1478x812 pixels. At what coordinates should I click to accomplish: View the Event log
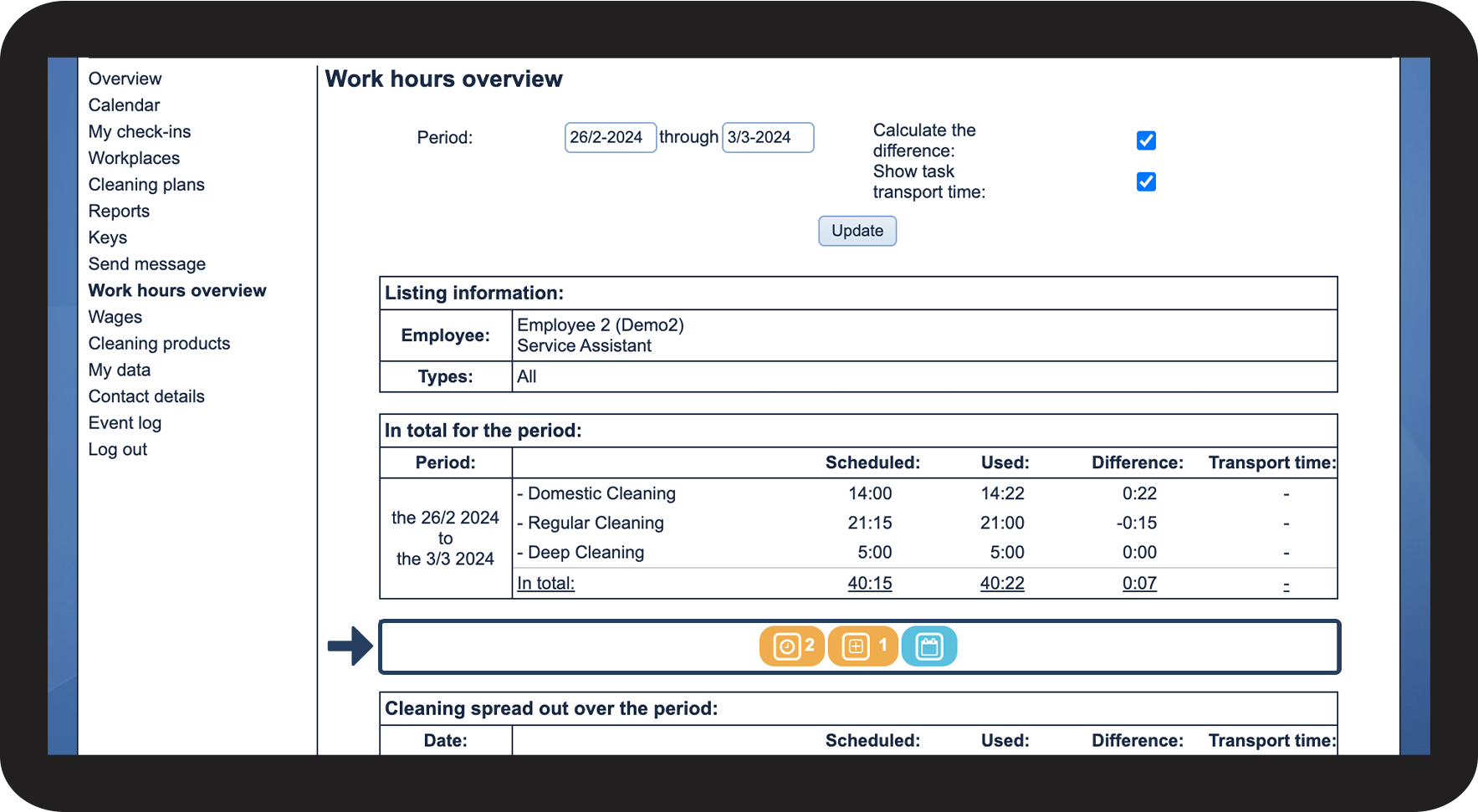(125, 423)
